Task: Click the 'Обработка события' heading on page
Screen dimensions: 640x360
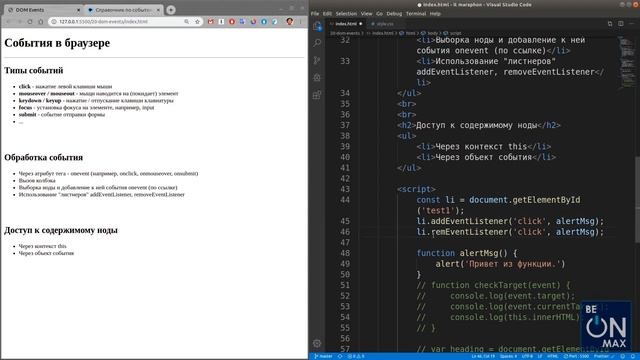Action: [x=44, y=158]
